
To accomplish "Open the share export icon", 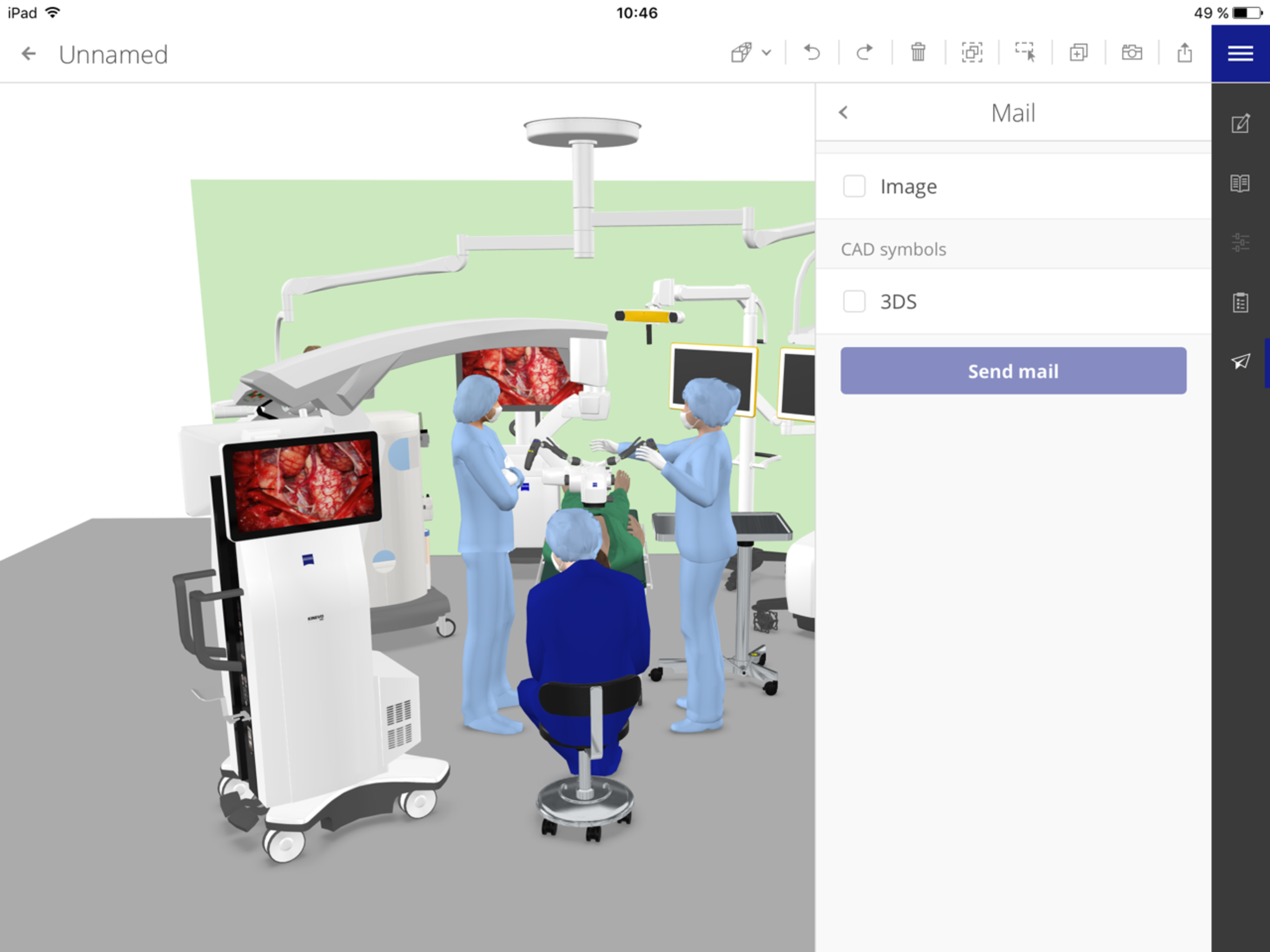I will point(1184,53).
